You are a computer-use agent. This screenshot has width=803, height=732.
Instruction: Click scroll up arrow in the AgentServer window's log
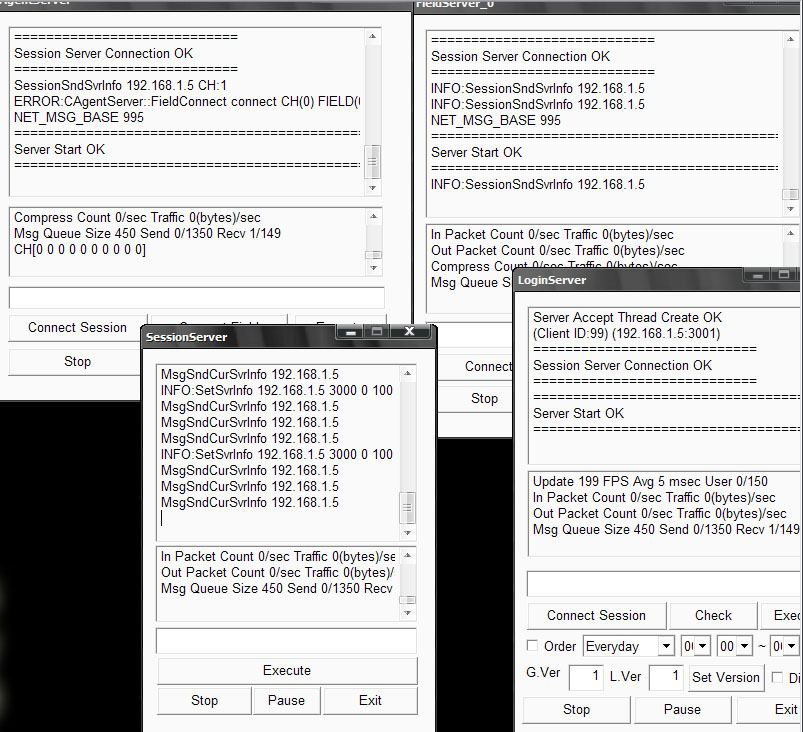(373, 36)
